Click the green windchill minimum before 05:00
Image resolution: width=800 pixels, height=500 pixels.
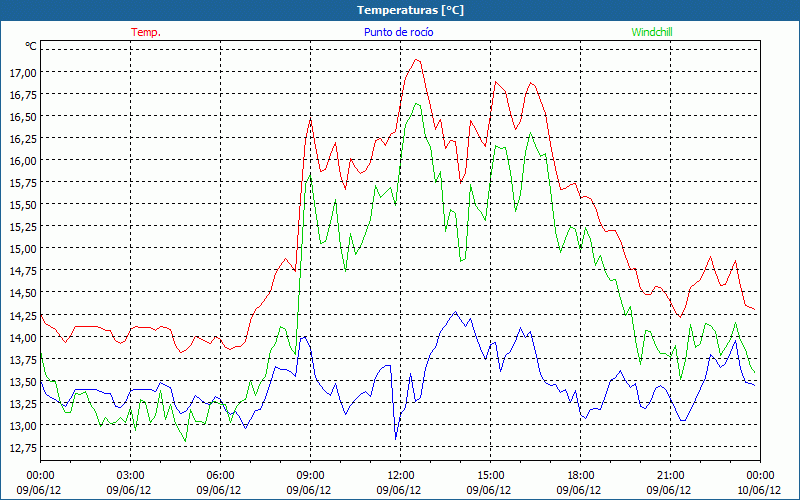point(185,441)
